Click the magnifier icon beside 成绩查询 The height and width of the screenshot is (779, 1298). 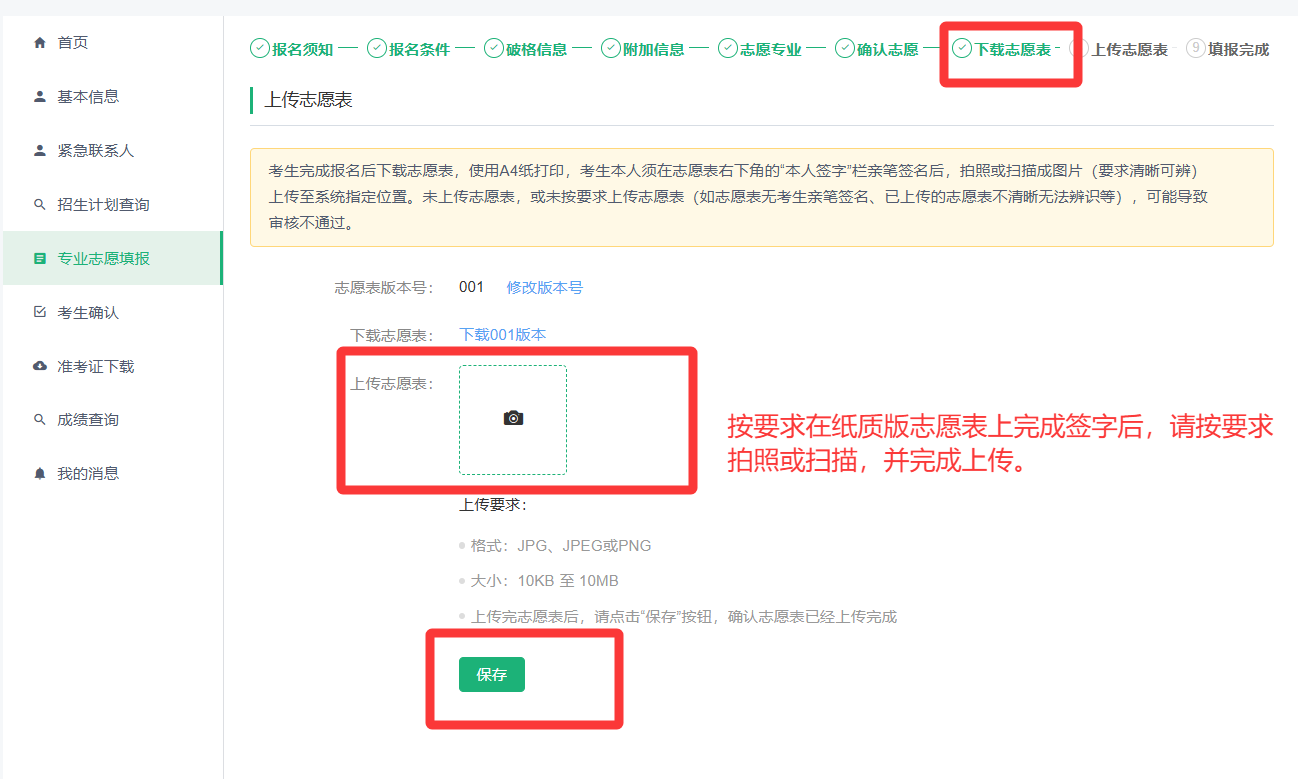click(40, 420)
